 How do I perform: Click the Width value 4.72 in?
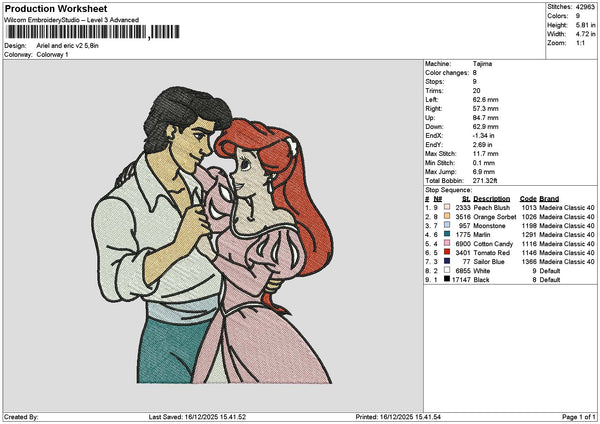point(585,34)
